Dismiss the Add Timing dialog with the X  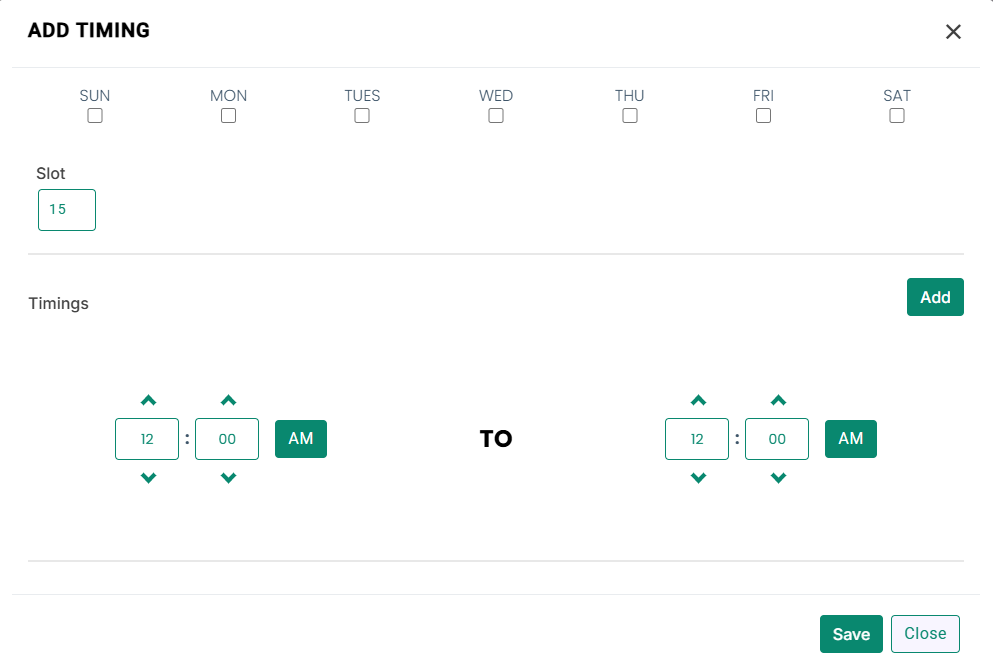953,32
